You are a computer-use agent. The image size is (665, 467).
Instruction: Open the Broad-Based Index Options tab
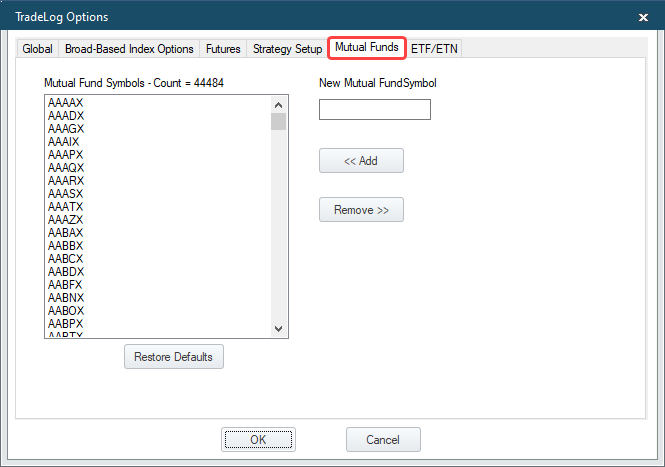pyautogui.click(x=129, y=49)
